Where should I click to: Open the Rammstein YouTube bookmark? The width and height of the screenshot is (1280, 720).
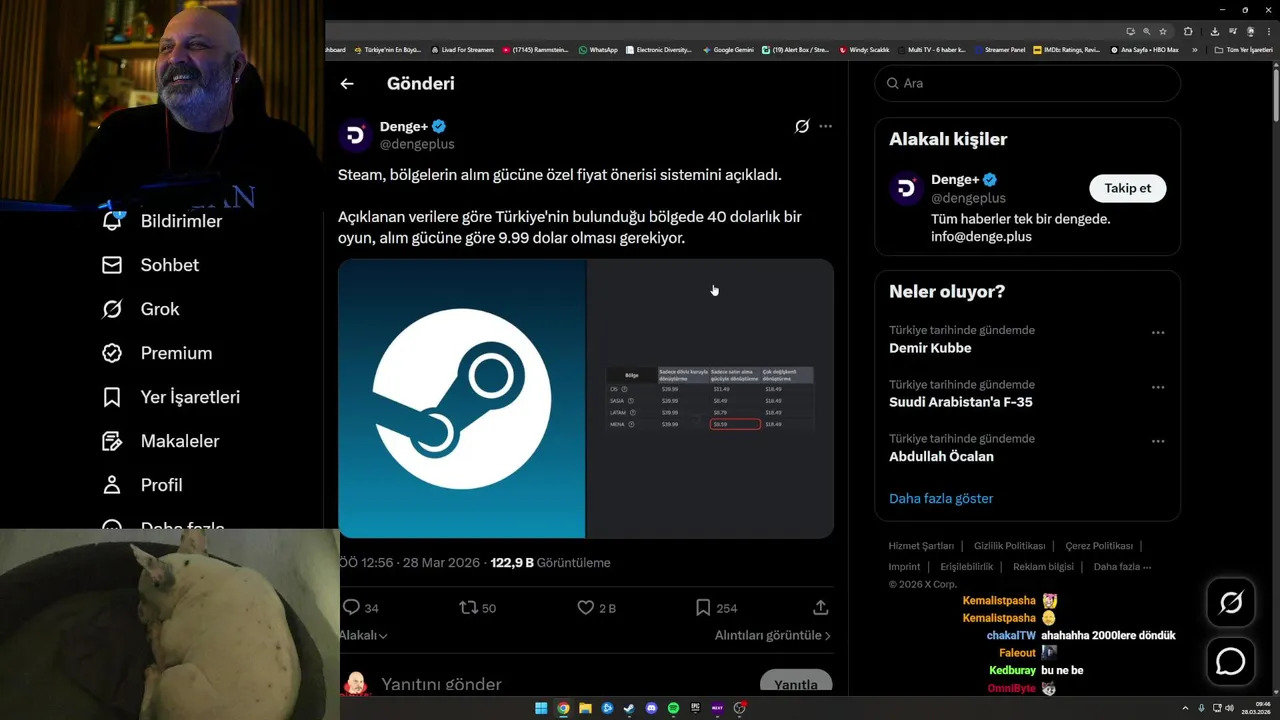(537, 49)
